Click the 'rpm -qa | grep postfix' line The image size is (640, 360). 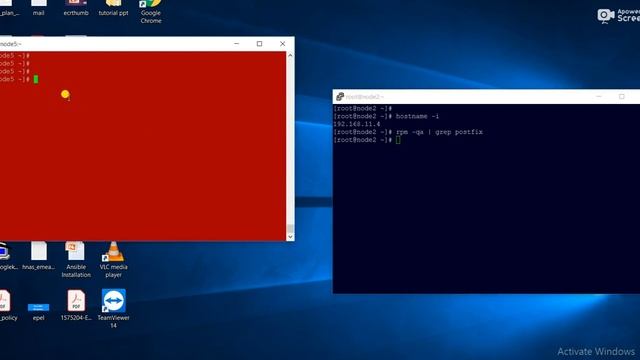point(408,132)
